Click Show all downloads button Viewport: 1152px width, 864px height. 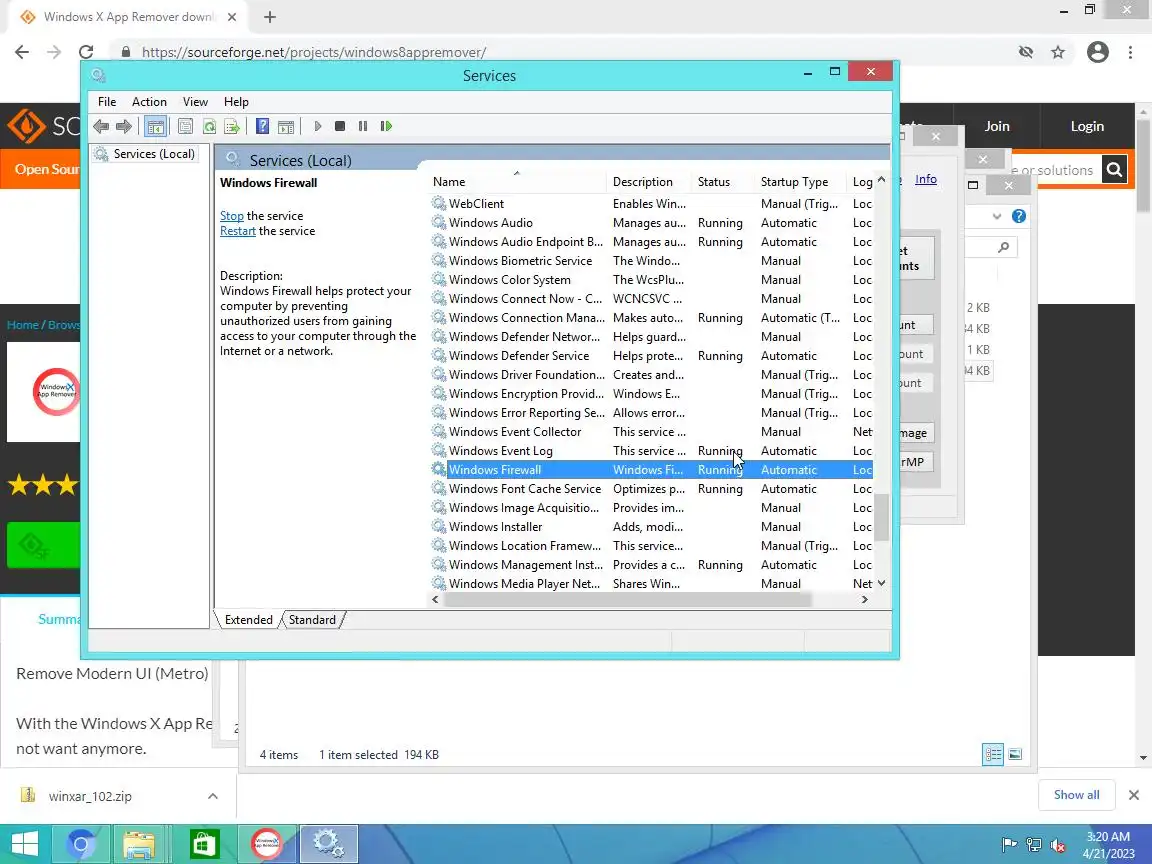click(x=1076, y=795)
